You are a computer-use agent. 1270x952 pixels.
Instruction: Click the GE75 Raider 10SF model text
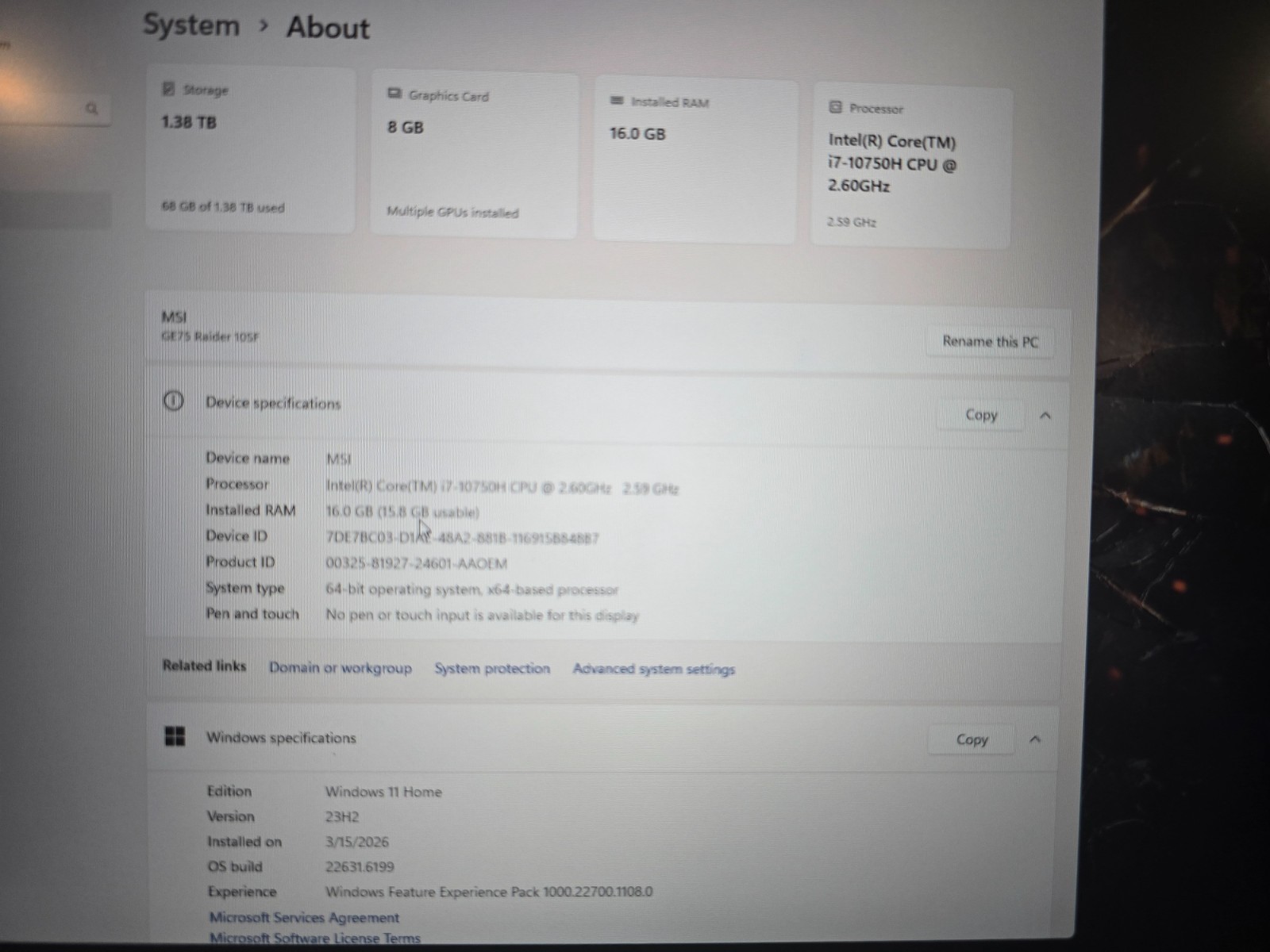pyautogui.click(x=210, y=336)
